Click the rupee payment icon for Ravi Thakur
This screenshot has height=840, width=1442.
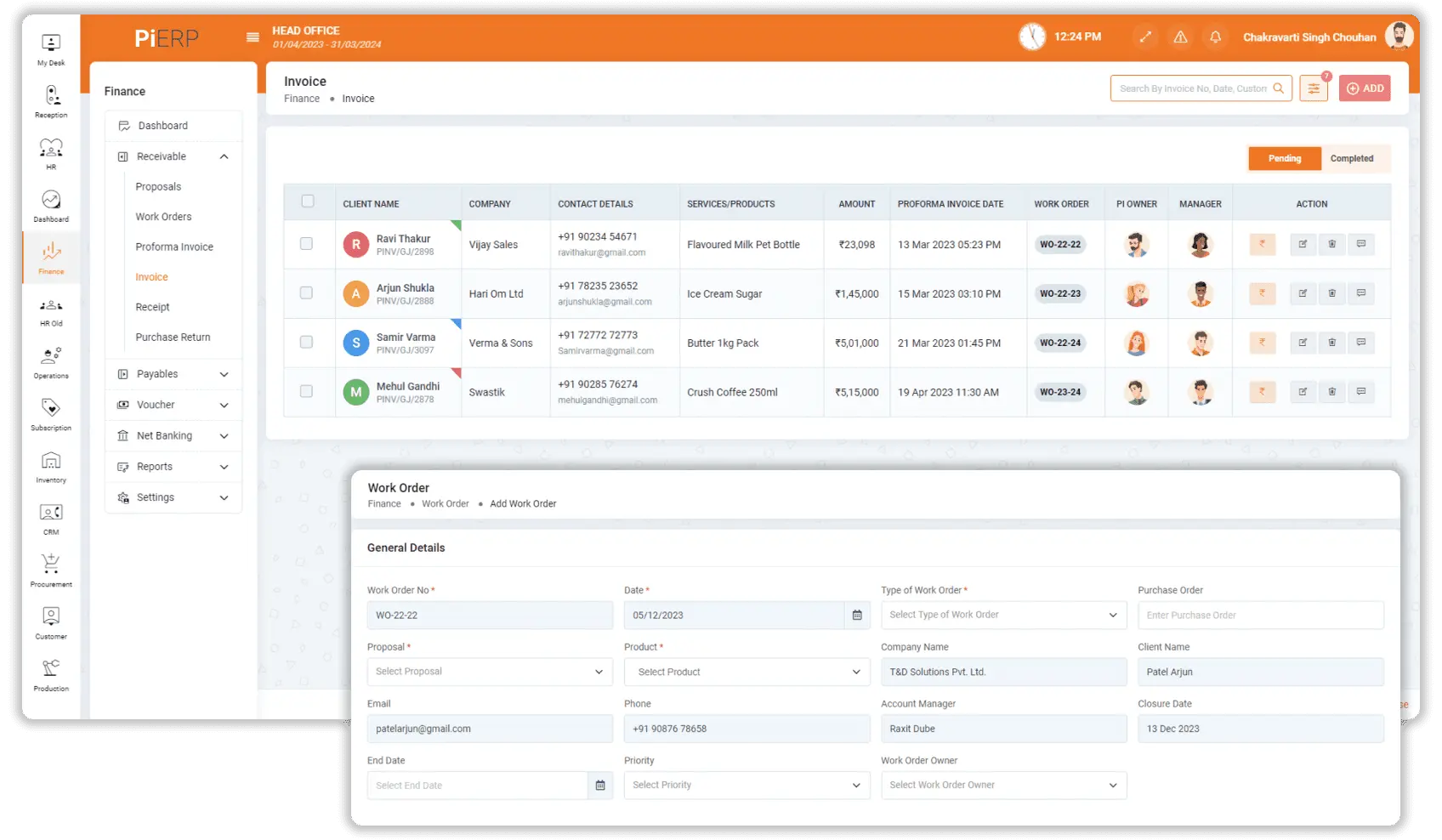1263,244
